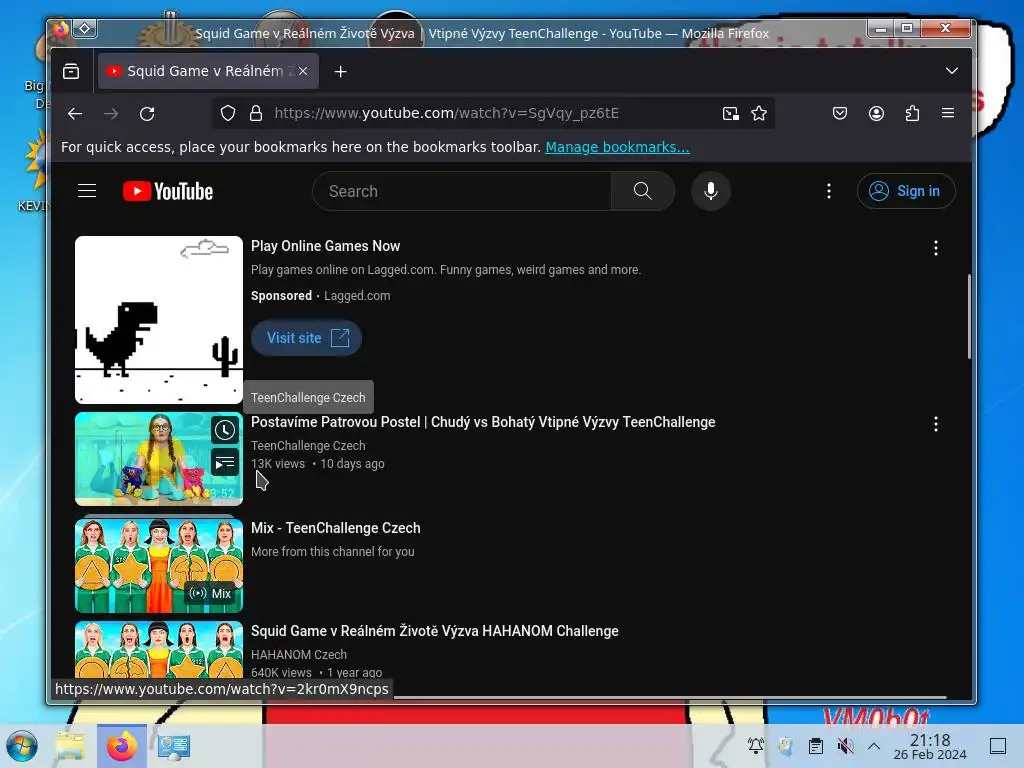Expand the list all tabs chevron
Viewport: 1024px width, 768px height.
(952, 71)
